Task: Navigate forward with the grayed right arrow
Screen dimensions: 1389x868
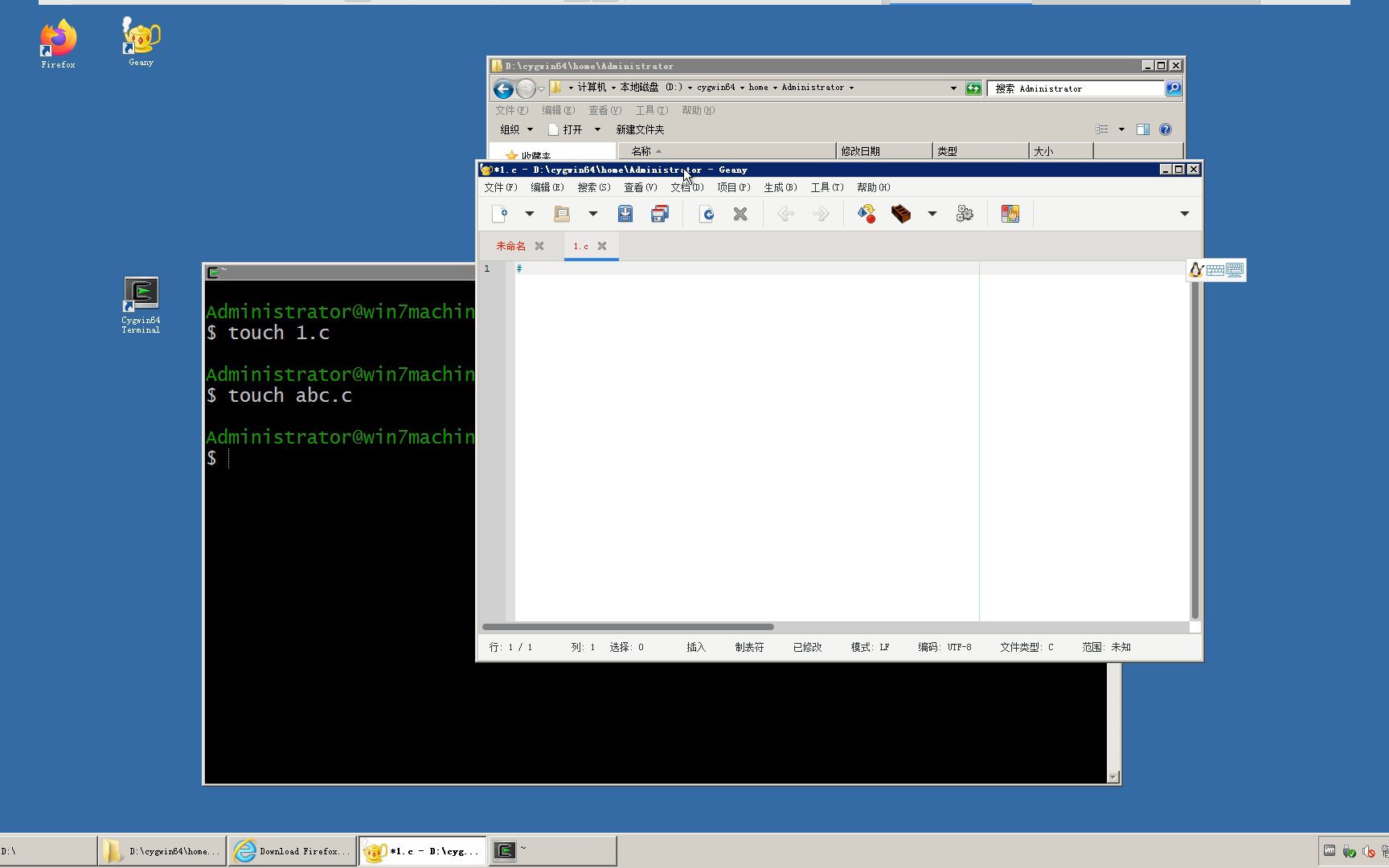Action: pyautogui.click(x=821, y=214)
